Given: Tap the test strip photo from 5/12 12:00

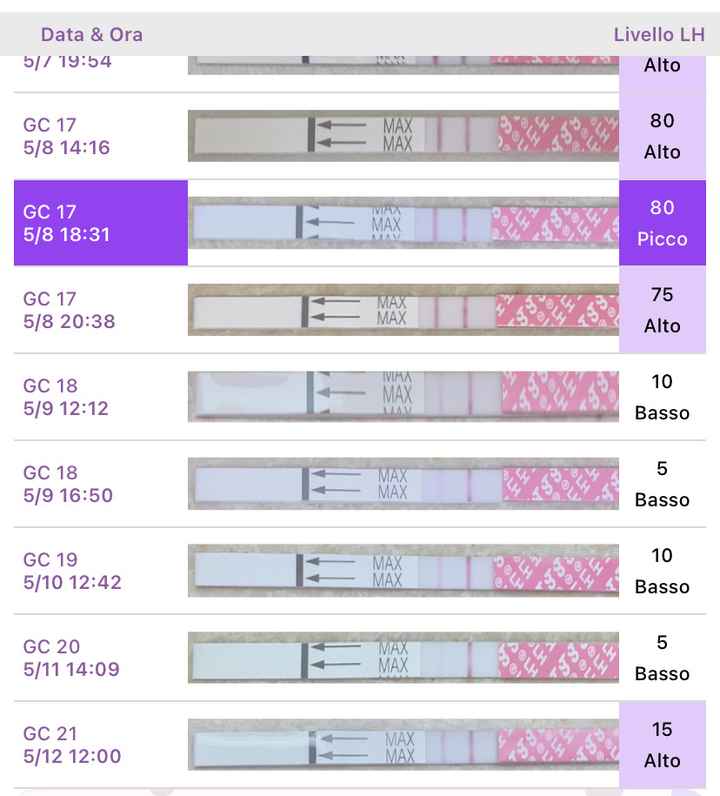Looking at the screenshot, I should (403, 745).
